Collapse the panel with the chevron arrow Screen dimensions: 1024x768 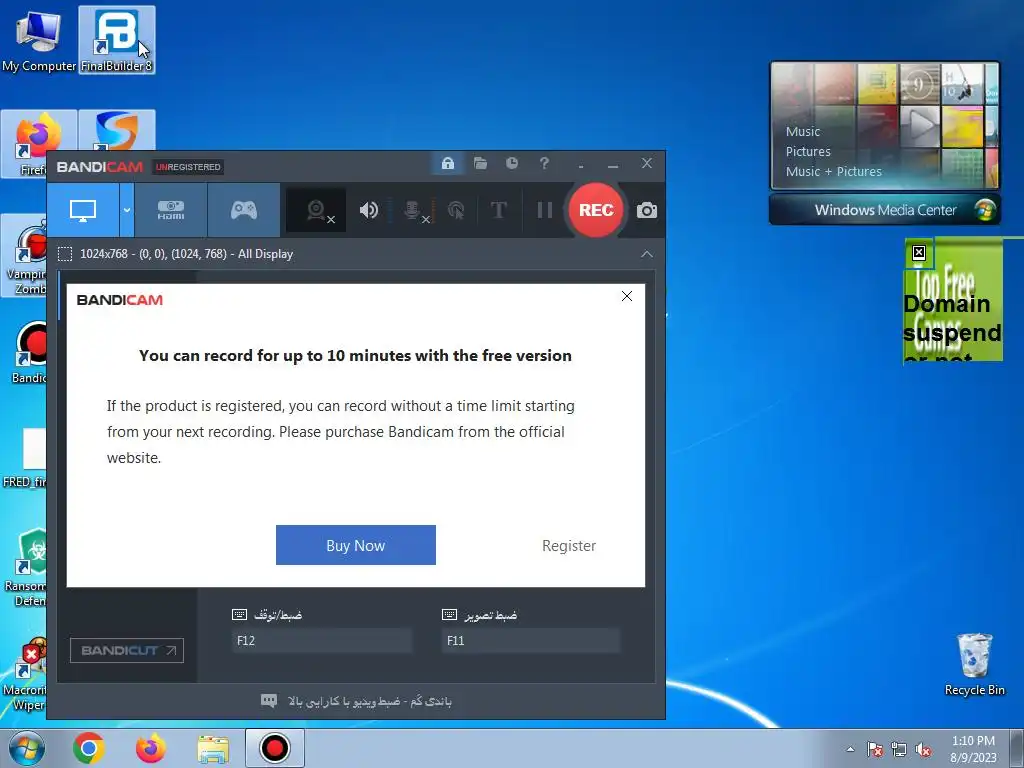click(x=647, y=254)
